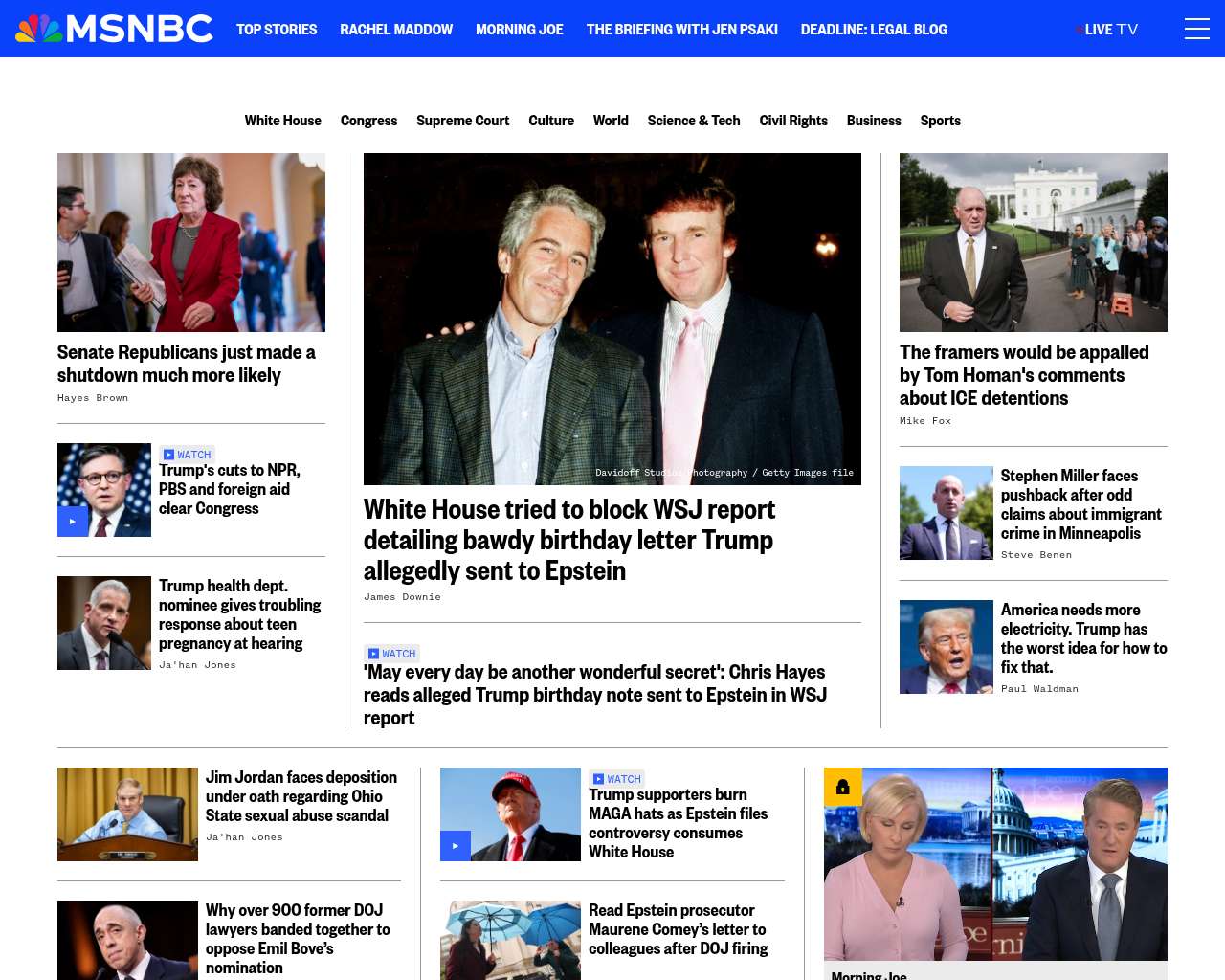Open White House tried to block WSJ headline
1225x980 pixels.
[569, 540]
